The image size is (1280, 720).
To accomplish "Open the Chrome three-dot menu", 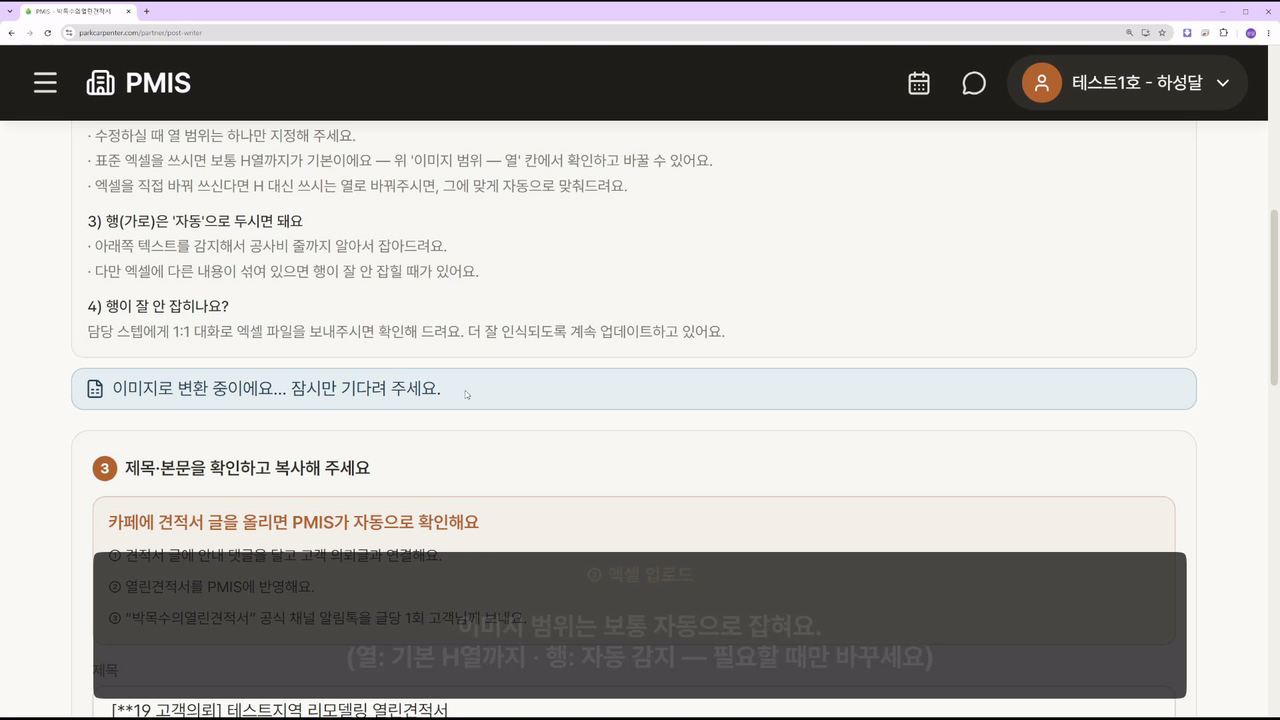I will click(1268, 33).
